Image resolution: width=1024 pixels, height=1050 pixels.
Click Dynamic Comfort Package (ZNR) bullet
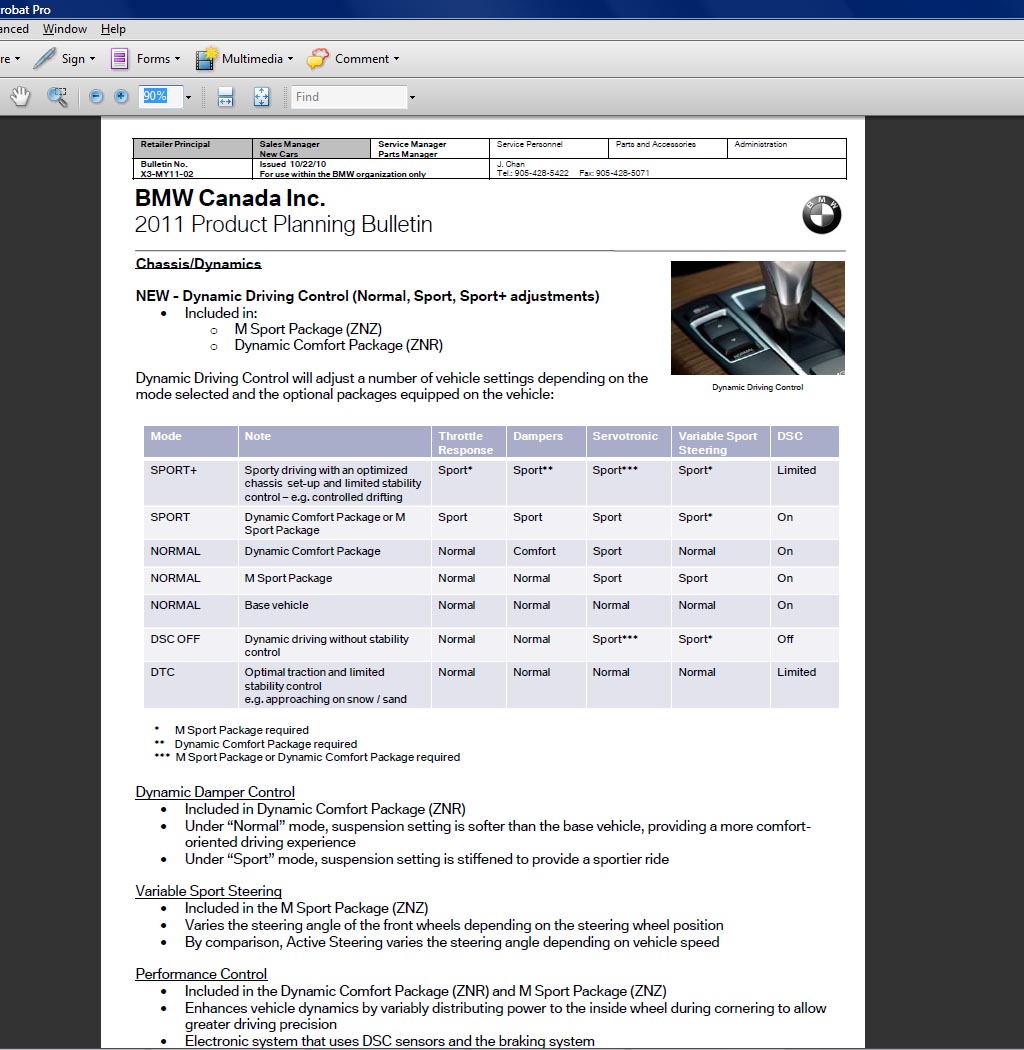(338, 345)
